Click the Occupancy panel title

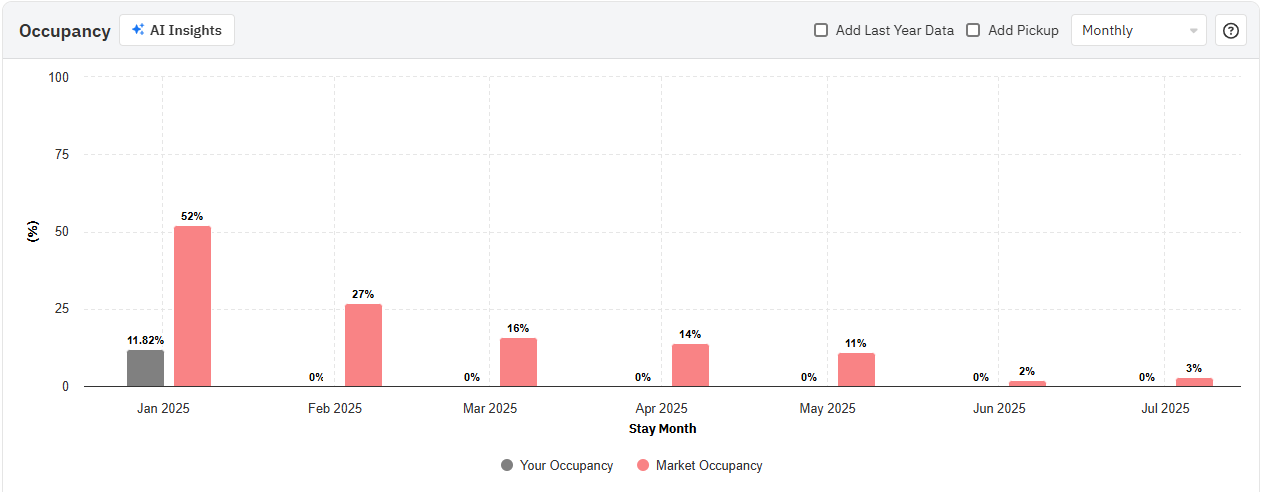click(x=64, y=31)
